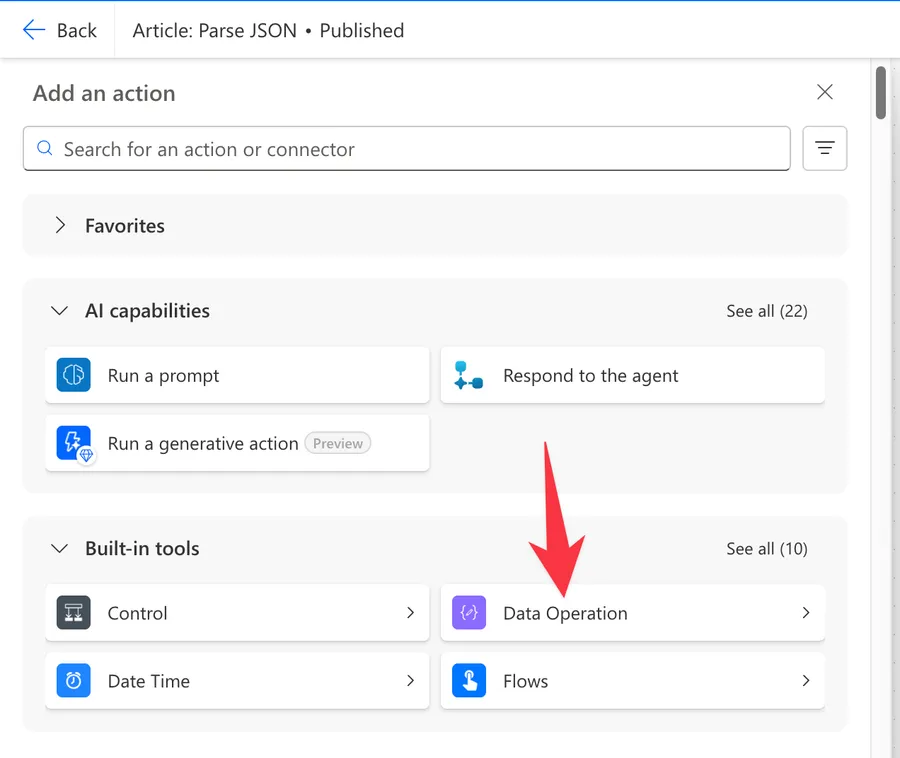900x758 pixels.
Task: Expand Control actions with its chevron
Action: [410, 613]
